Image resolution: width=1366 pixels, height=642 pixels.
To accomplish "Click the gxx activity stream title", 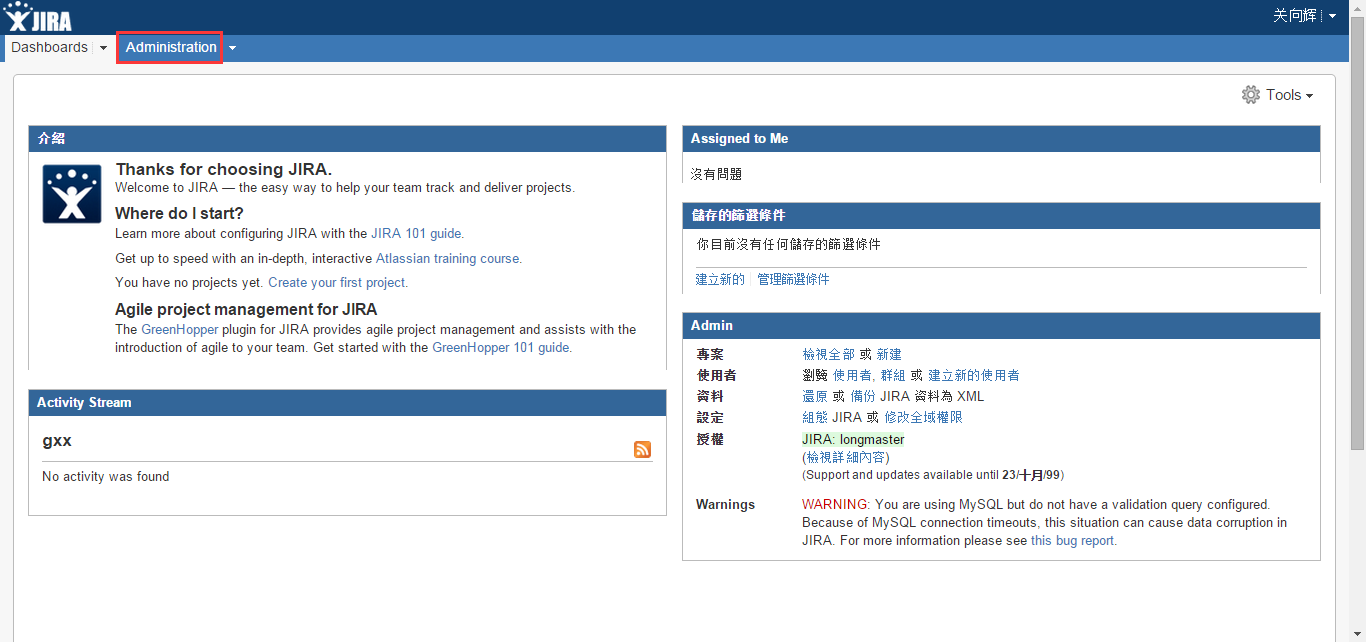I will (x=57, y=441).
